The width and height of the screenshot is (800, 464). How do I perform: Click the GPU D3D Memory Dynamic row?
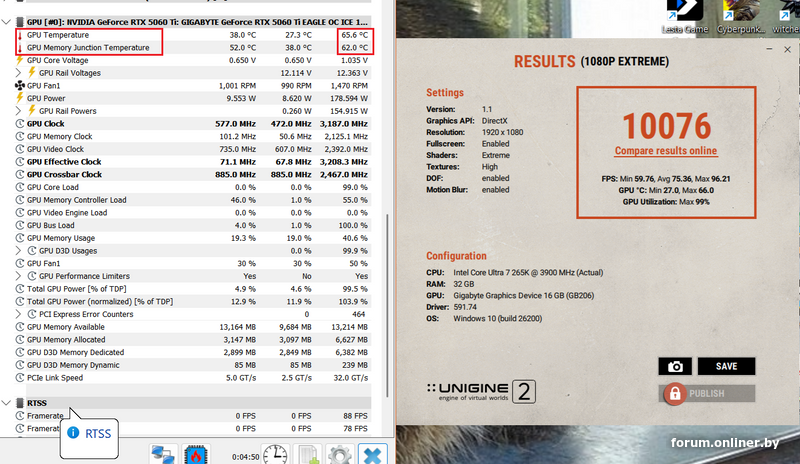click(192, 365)
